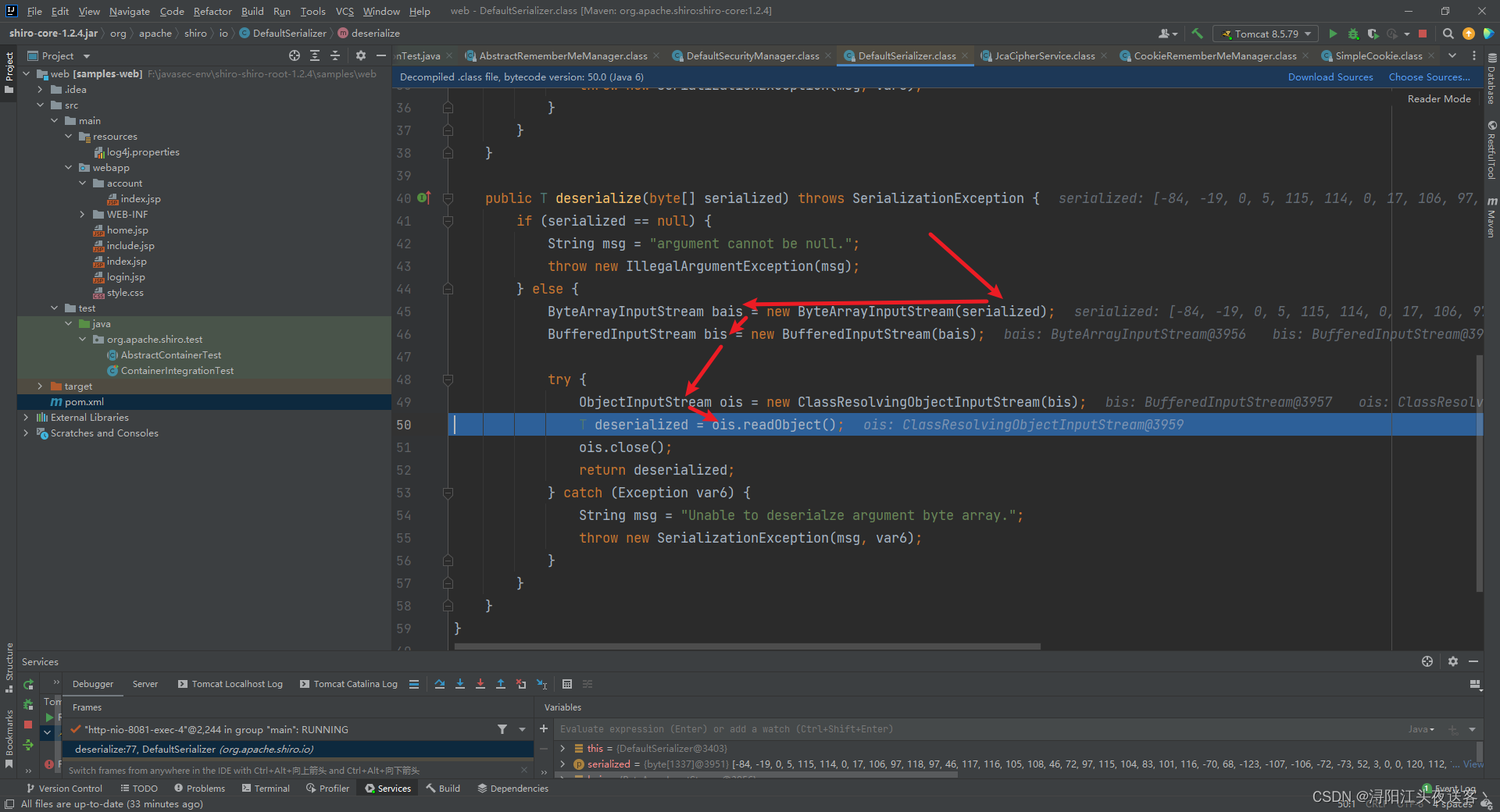This screenshot has width=1500, height=812.
Task: Start debugging with the bug icon
Action: click(x=1353, y=34)
